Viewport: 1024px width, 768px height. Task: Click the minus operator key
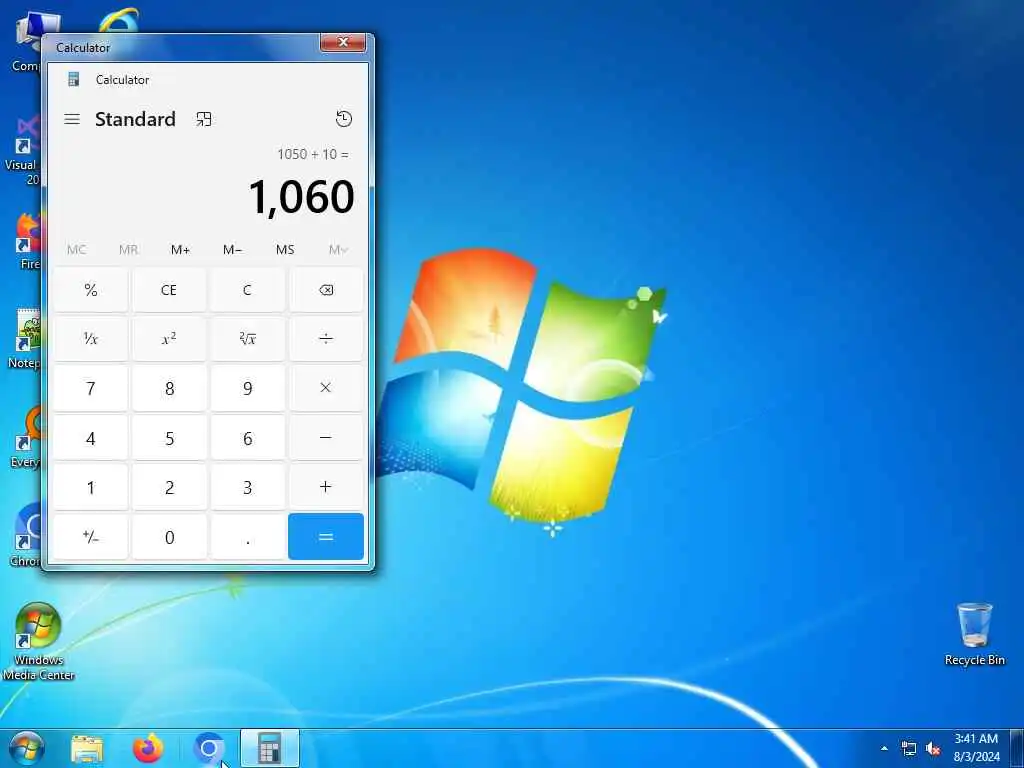pos(326,438)
